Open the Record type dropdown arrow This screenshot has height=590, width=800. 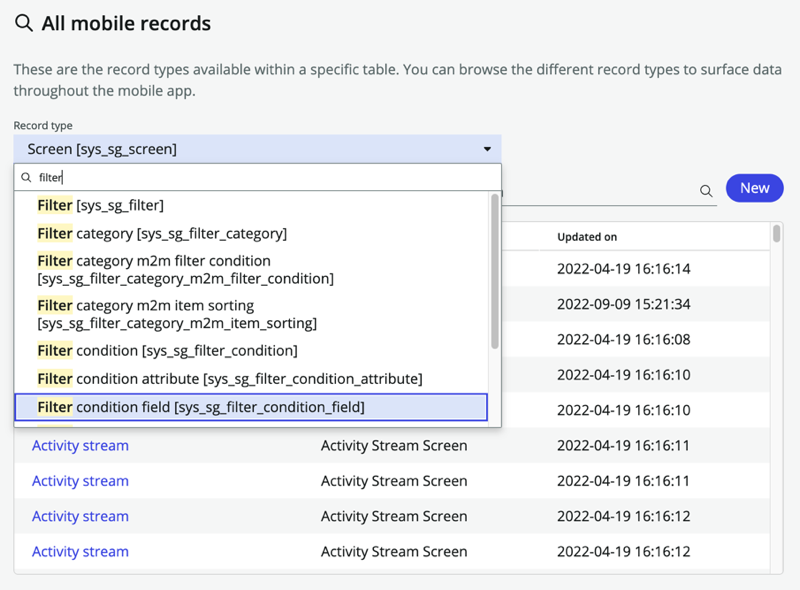[487, 149]
